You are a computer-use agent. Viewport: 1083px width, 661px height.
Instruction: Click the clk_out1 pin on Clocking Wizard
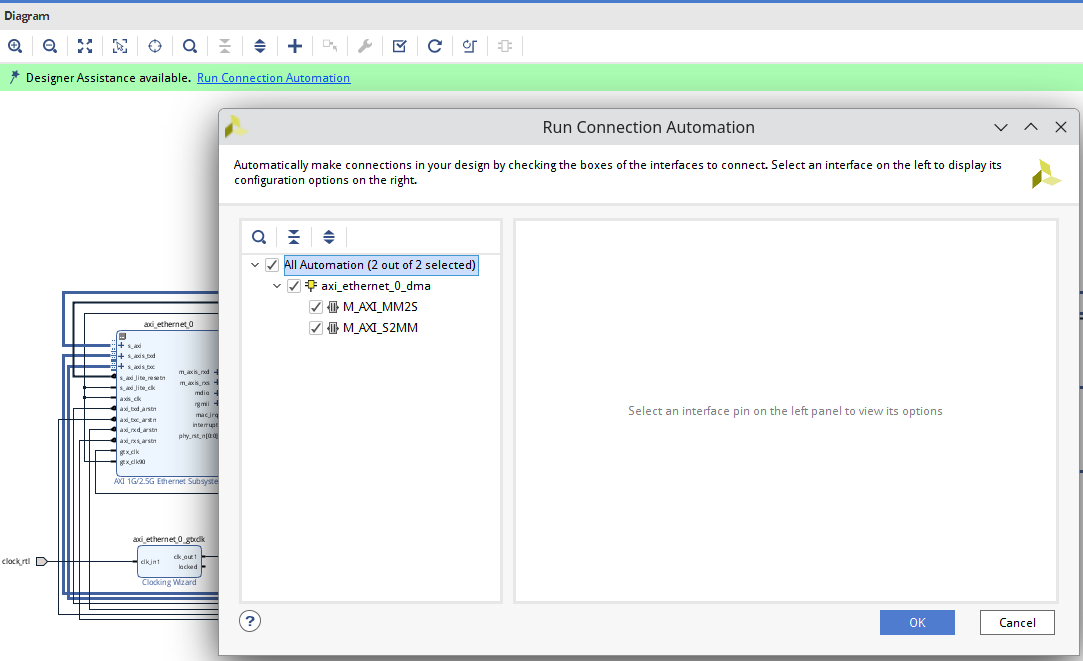[x=185, y=557]
